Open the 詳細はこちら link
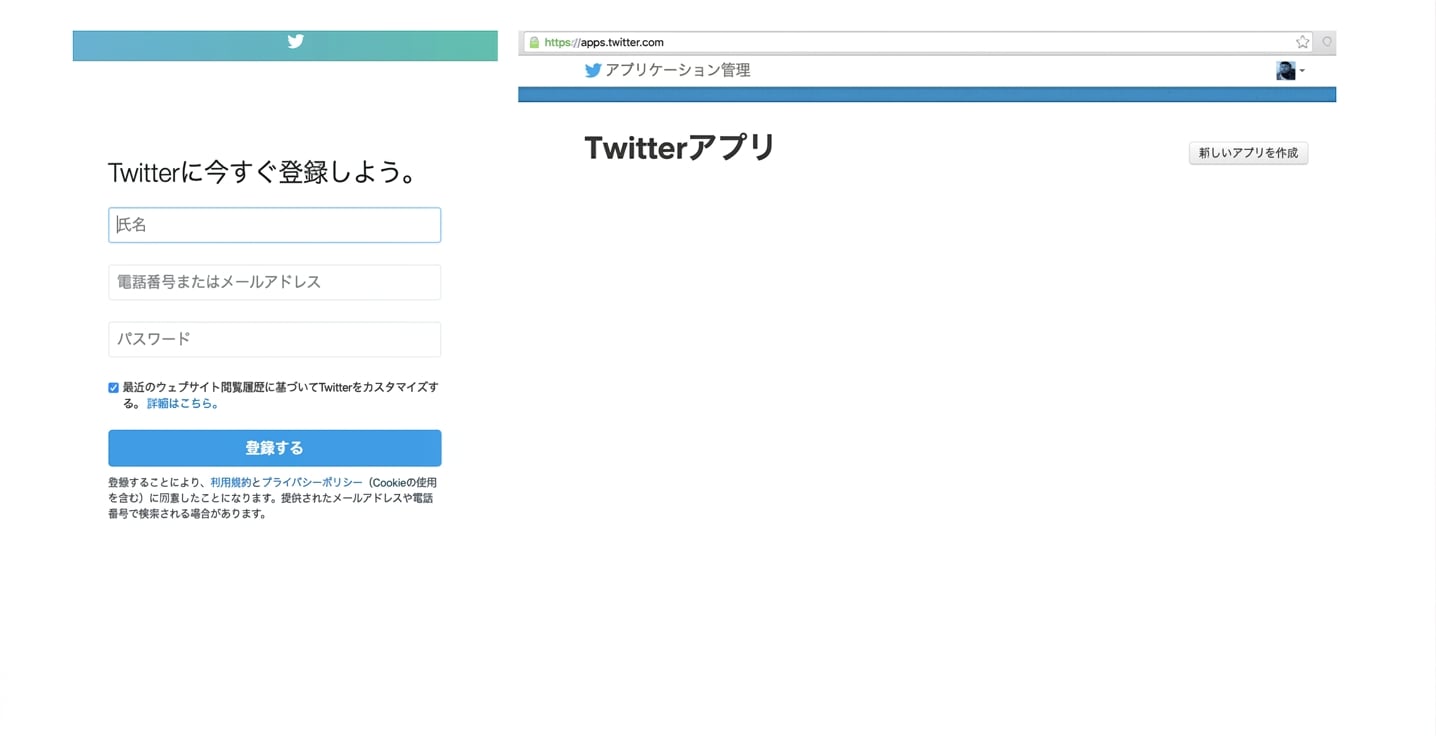The image size is (1436, 736). tap(182, 404)
